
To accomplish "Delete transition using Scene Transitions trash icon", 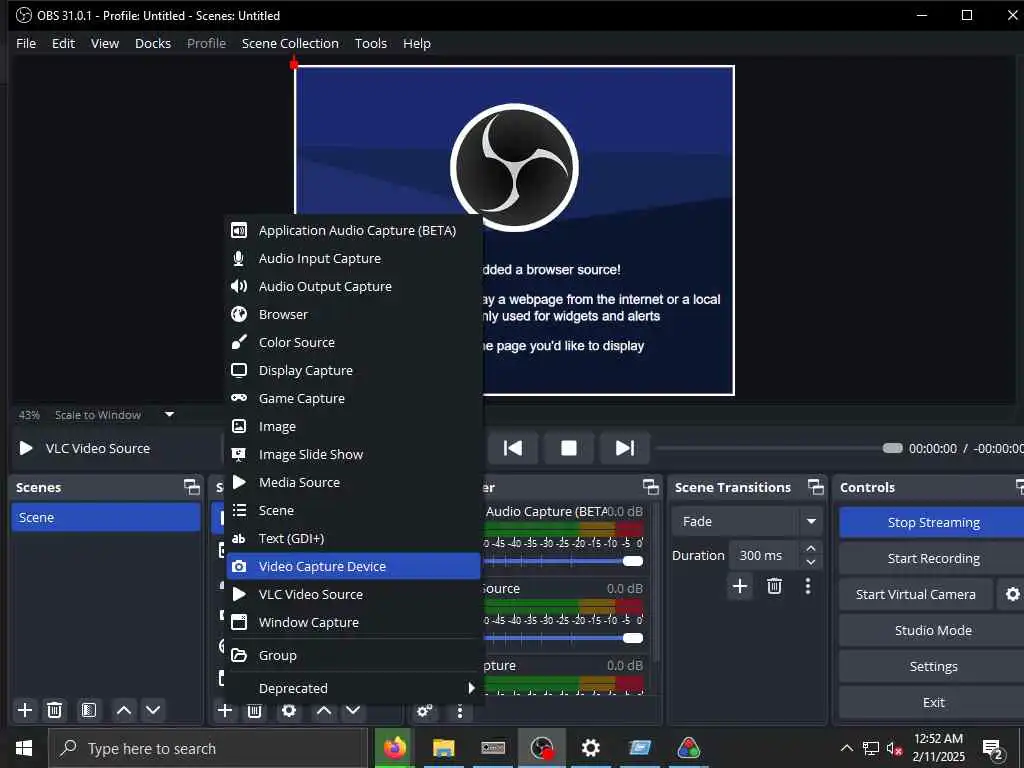I will click(x=775, y=586).
